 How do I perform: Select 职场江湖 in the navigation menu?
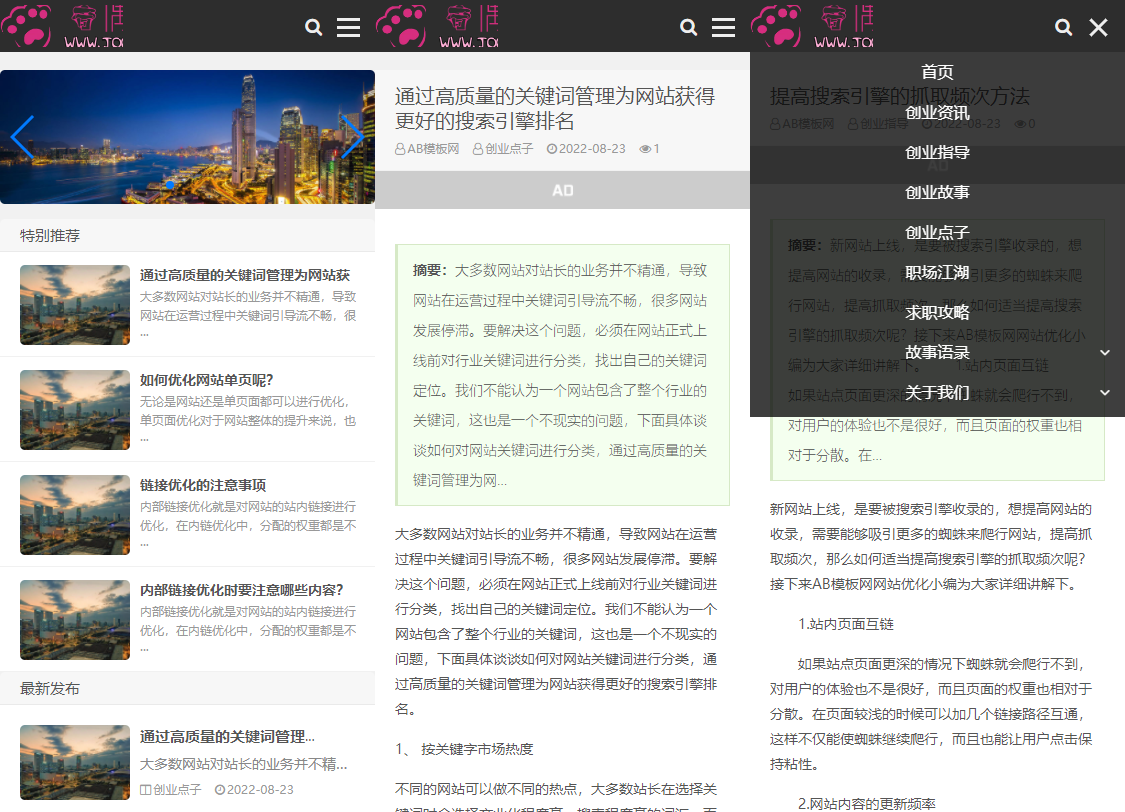coord(937,273)
